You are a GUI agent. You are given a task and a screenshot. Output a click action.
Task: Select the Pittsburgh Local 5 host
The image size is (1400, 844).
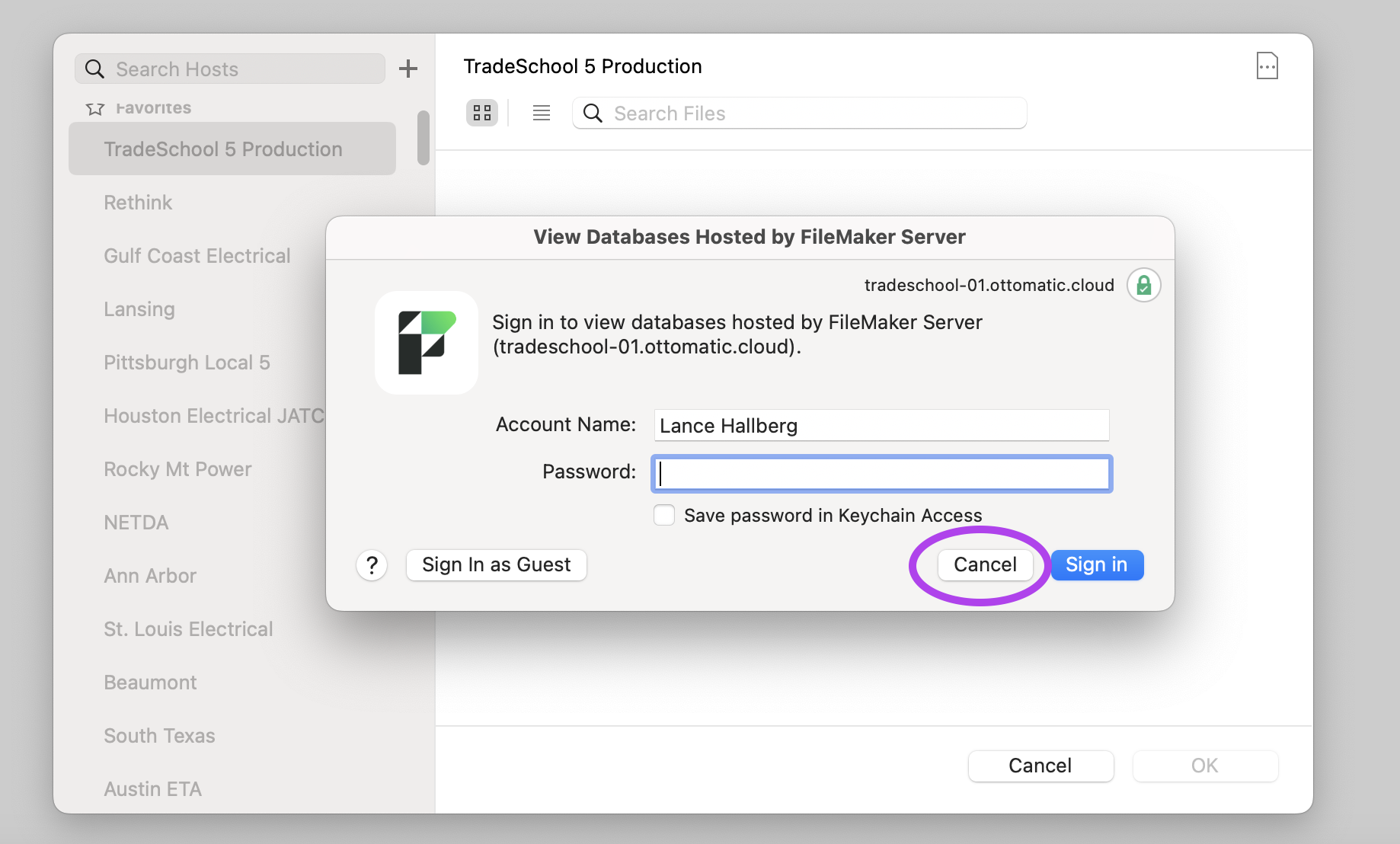(x=187, y=363)
